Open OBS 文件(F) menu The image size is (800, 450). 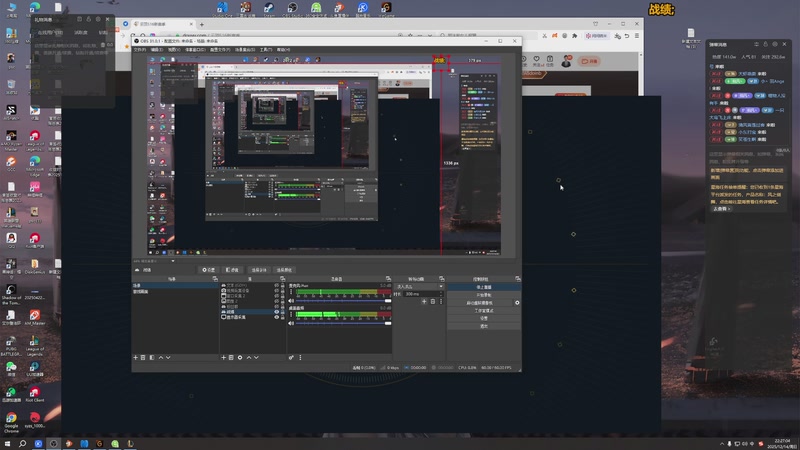click(x=139, y=49)
